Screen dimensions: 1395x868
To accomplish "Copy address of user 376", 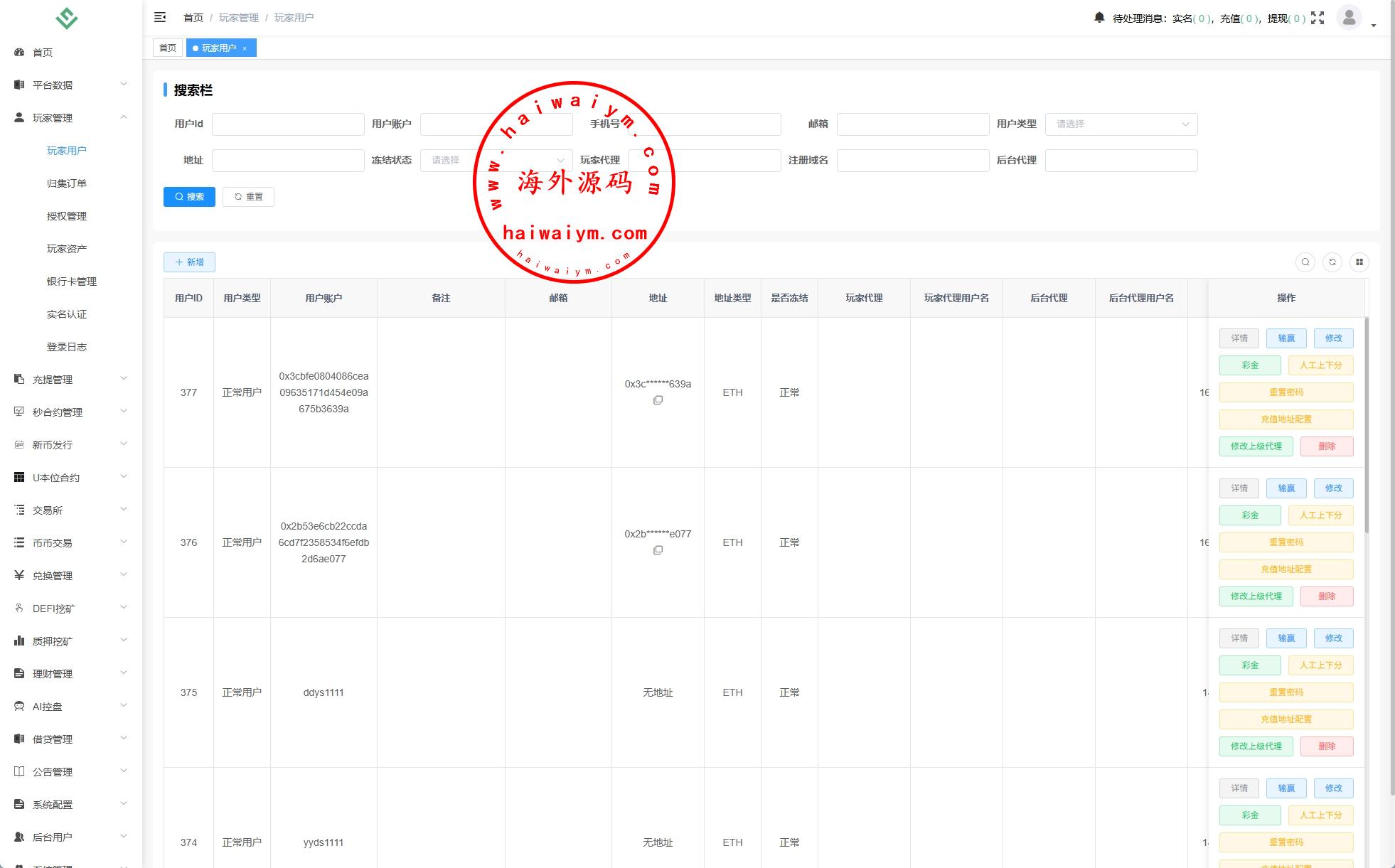I will click(658, 550).
